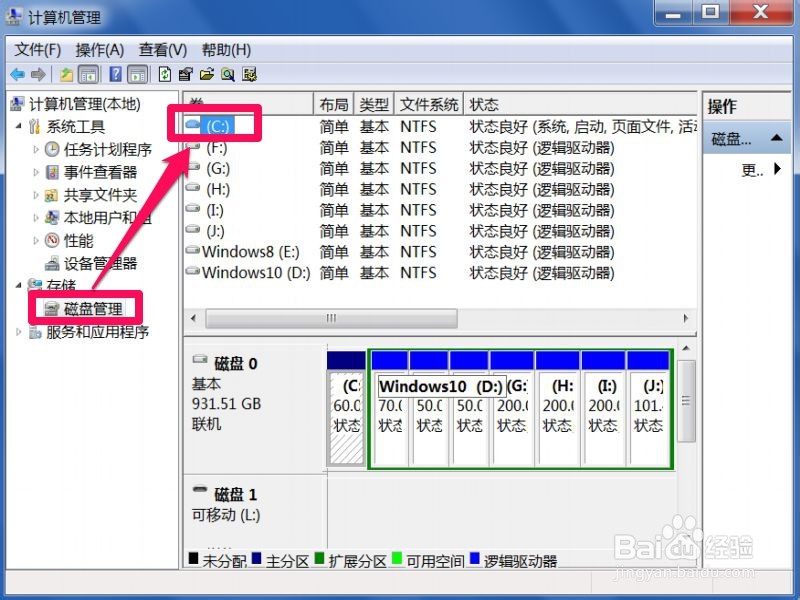
Task: Toggle the action pane visibility icon
Action: [136, 73]
